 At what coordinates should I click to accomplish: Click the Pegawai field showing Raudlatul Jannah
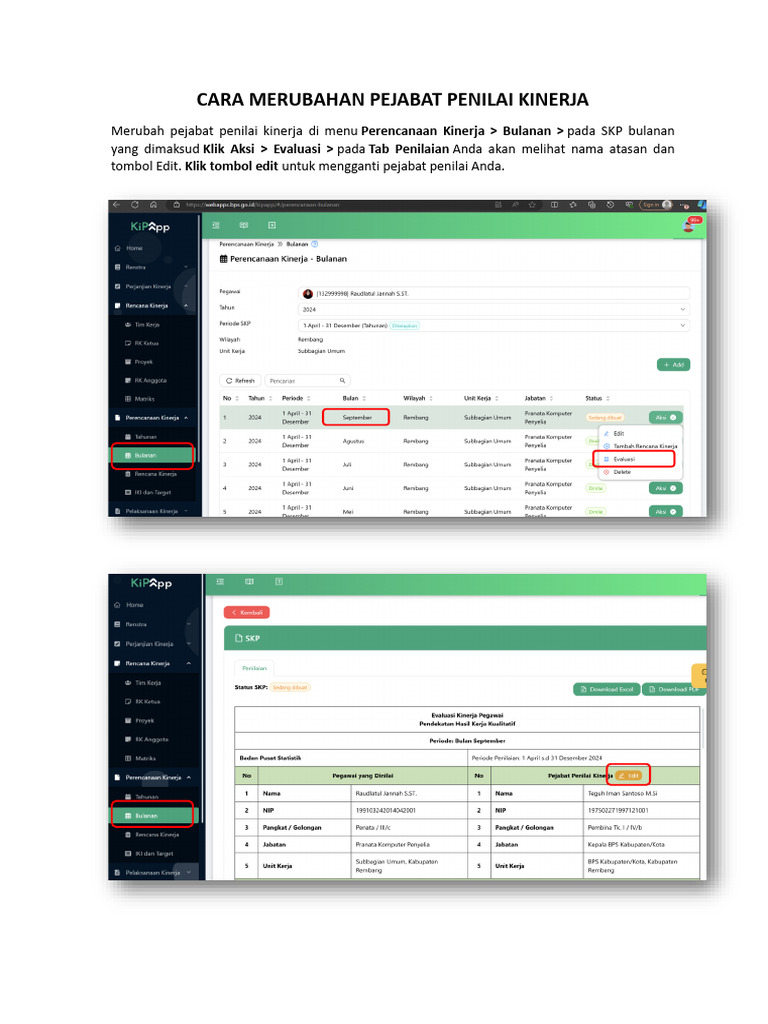(x=493, y=293)
